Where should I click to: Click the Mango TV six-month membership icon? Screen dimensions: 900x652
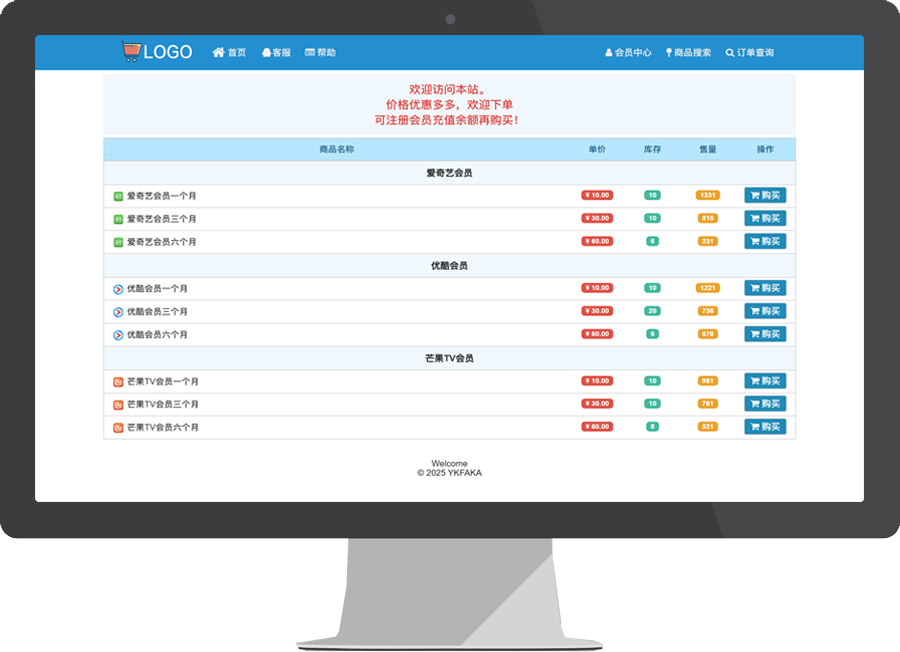point(118,428)
